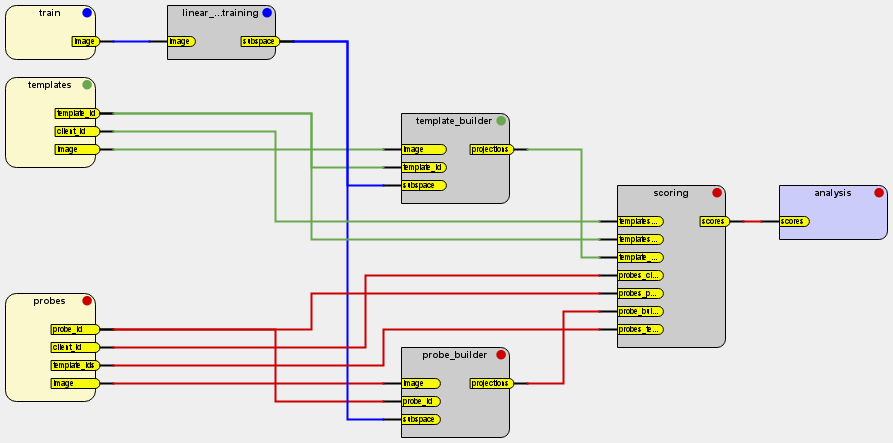The image size is (893, 443).
Task: Click the red dot on the probes block
Action: (x=87, y=301)
